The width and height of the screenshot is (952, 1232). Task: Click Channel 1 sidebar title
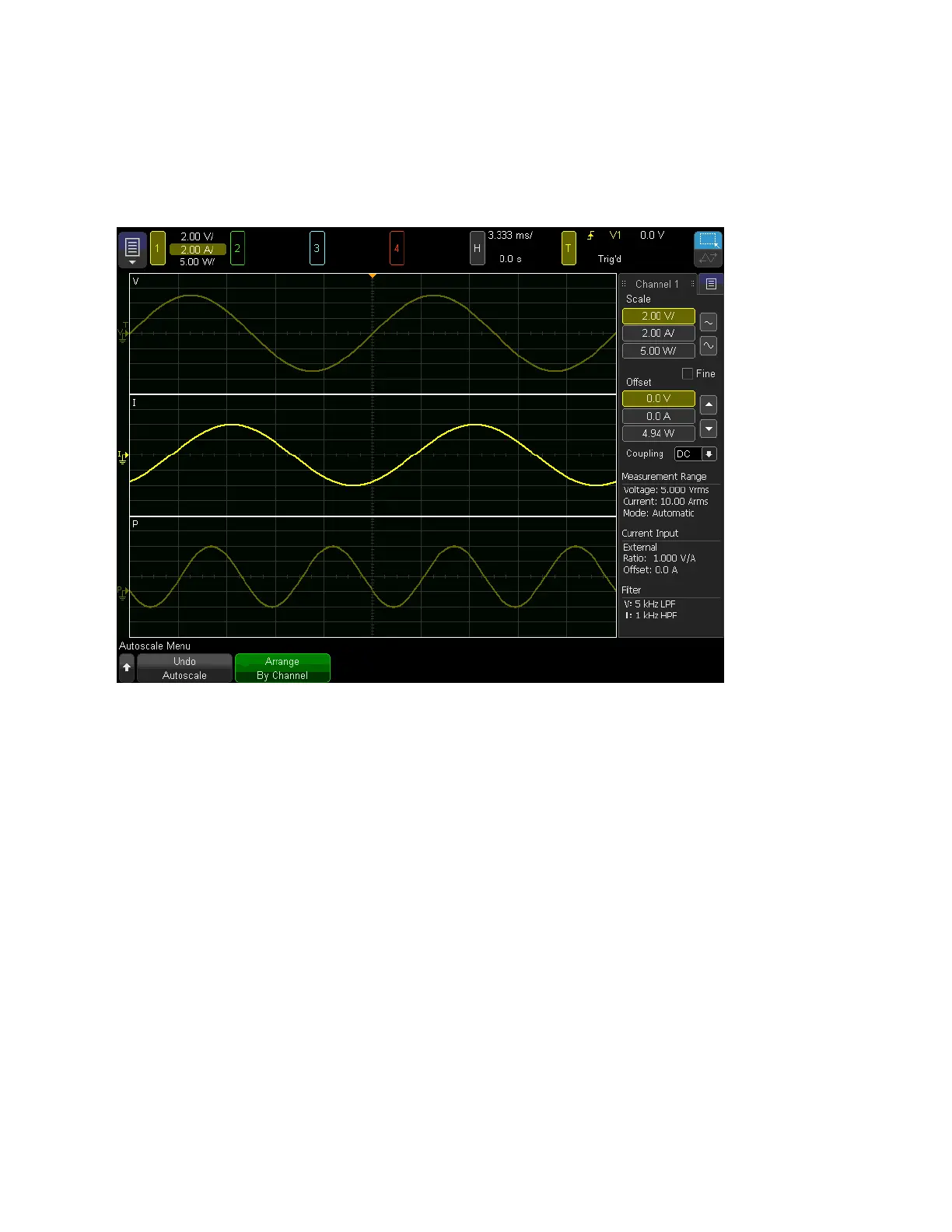click(x=657, y=285)
